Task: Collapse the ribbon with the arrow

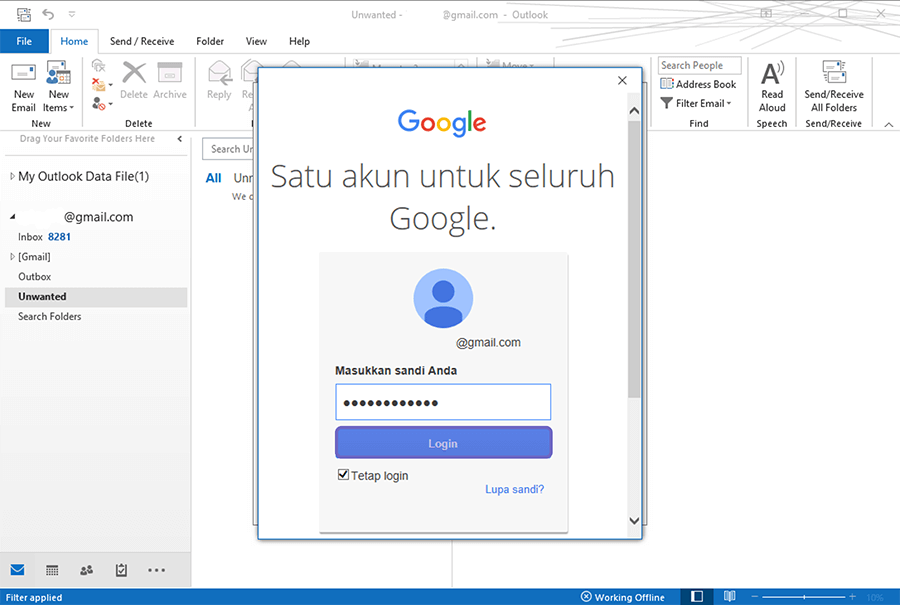Action: (889, 124)
